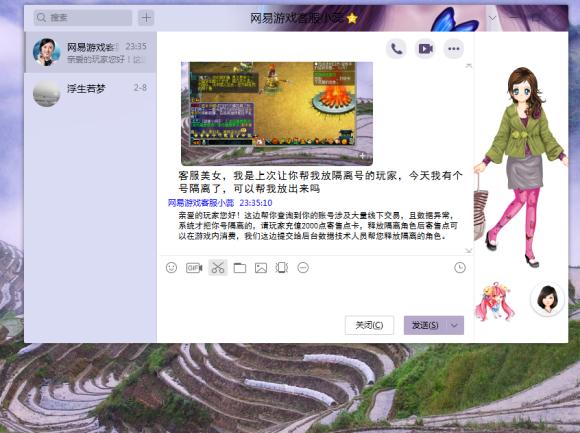
Task: Click the 发送(S) send button
Action: point(425,325)
